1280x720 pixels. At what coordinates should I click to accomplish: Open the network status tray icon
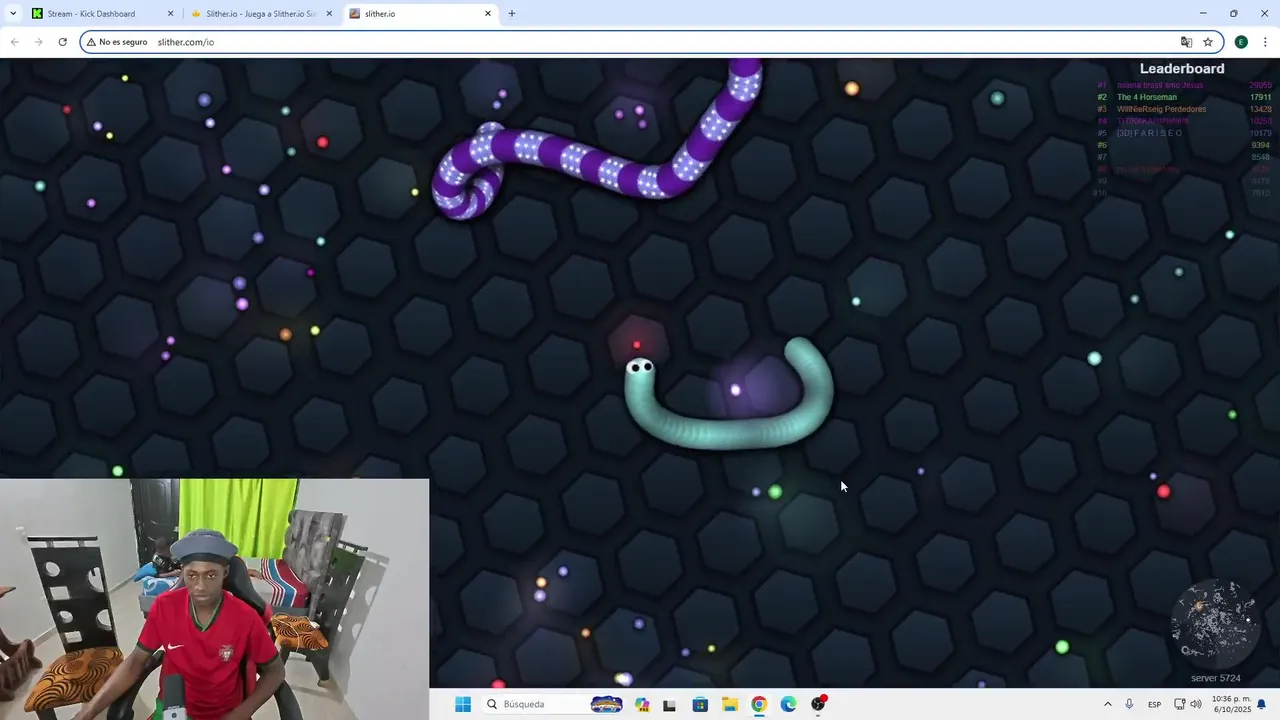[1180, 704]
